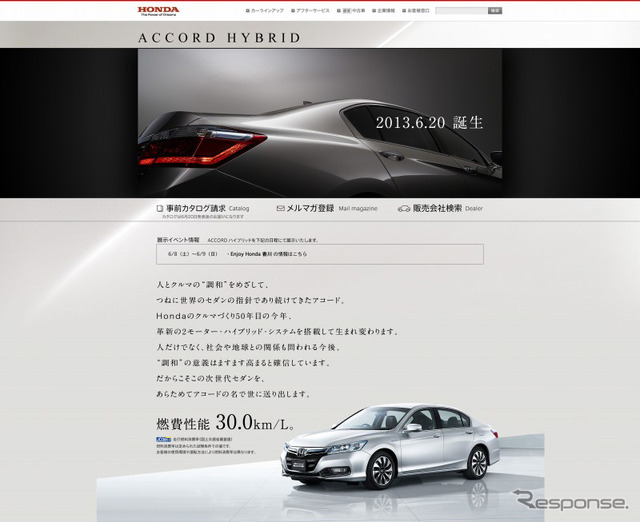Viewport: 640px width, 522px height.
Task: Click the silver Accord sedan photo
Action: click(x=391, y=446)
